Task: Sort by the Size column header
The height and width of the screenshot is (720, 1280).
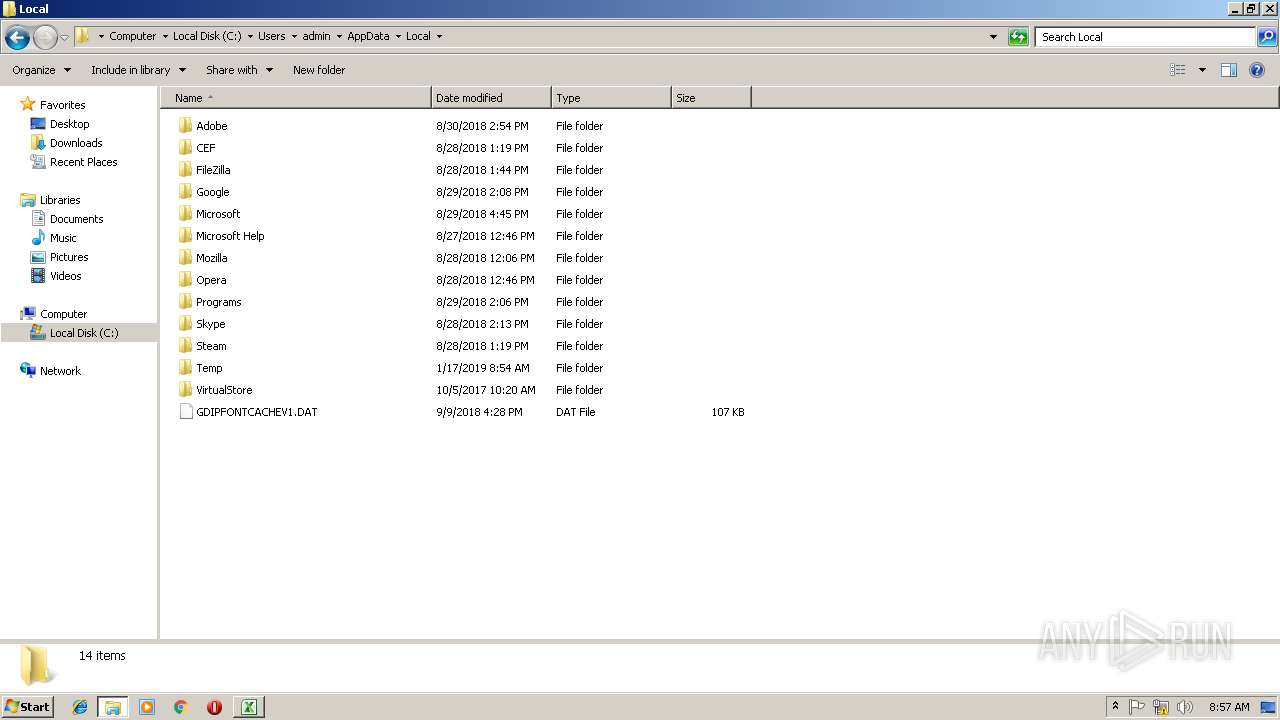Action: (711, 98)
